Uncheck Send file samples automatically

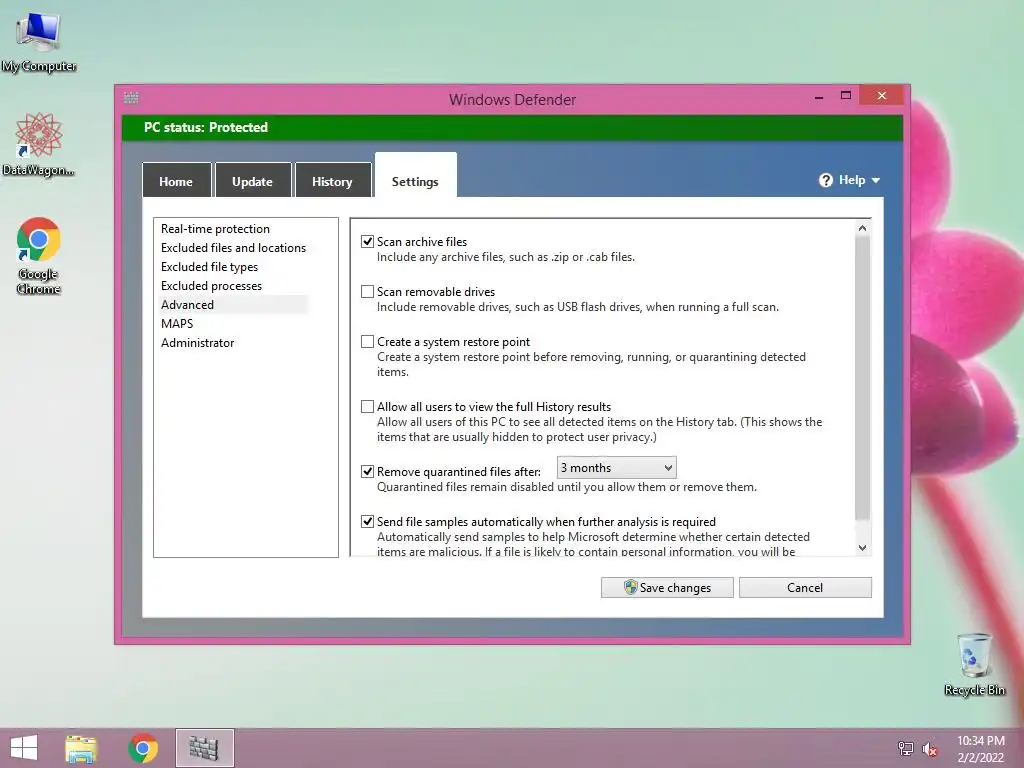[368, 522]
